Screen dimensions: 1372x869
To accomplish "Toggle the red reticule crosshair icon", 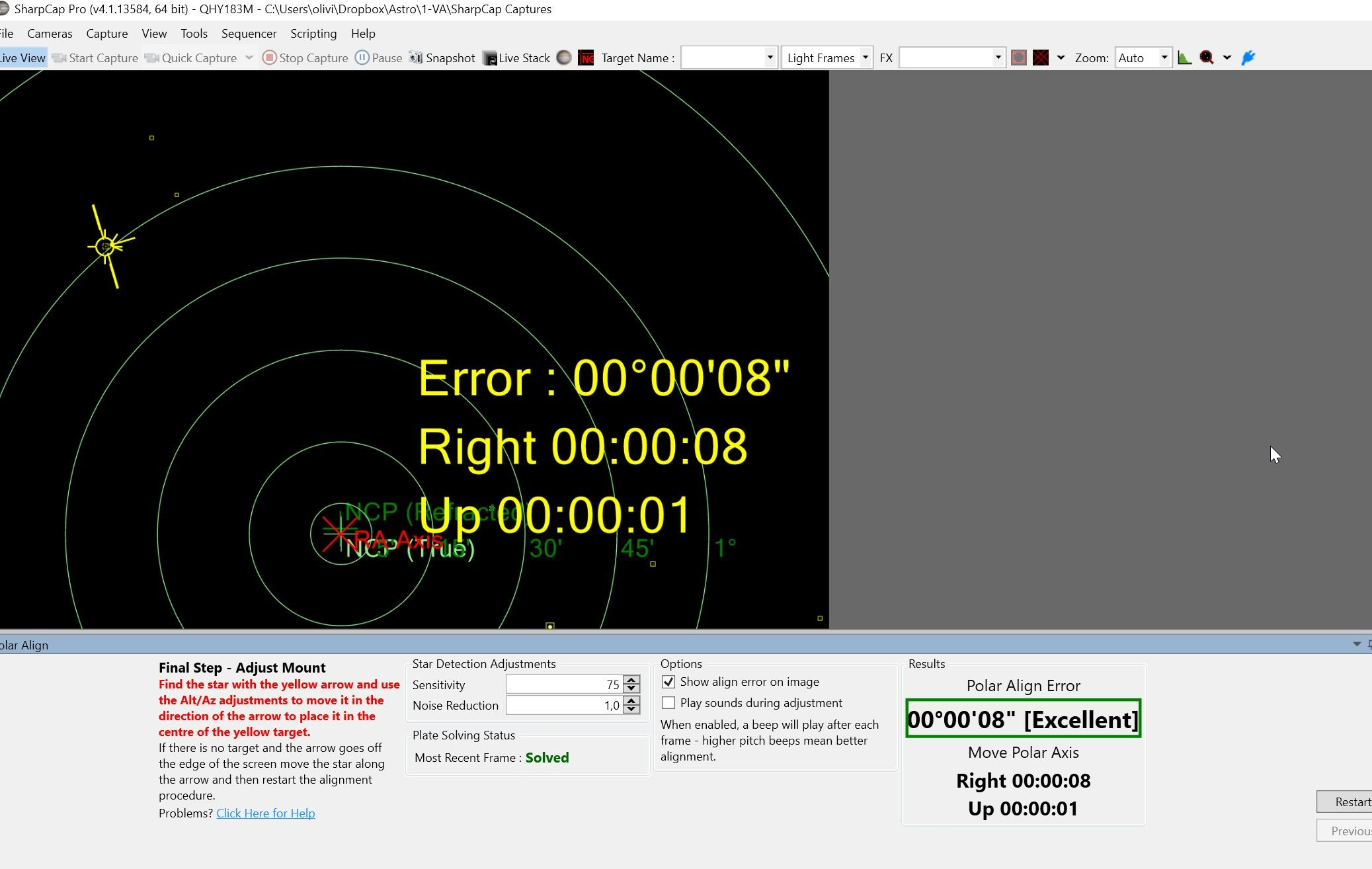I will (x=1041, y=58).
